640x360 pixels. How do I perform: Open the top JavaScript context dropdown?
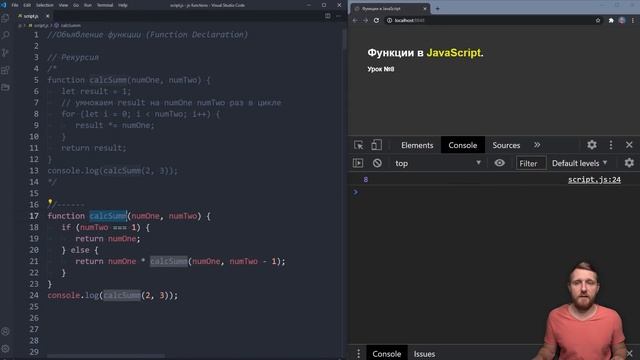pyautogui.click(x=438, y=163)
